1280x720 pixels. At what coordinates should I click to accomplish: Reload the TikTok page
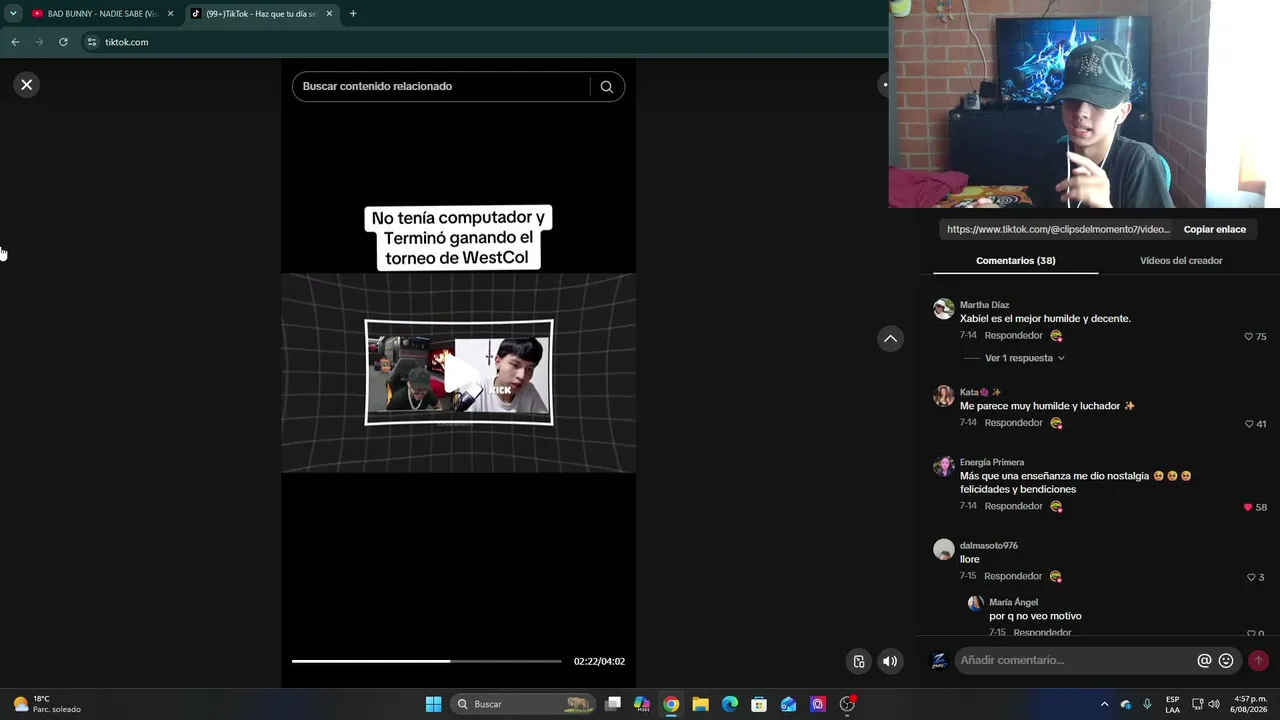point(63,42)
